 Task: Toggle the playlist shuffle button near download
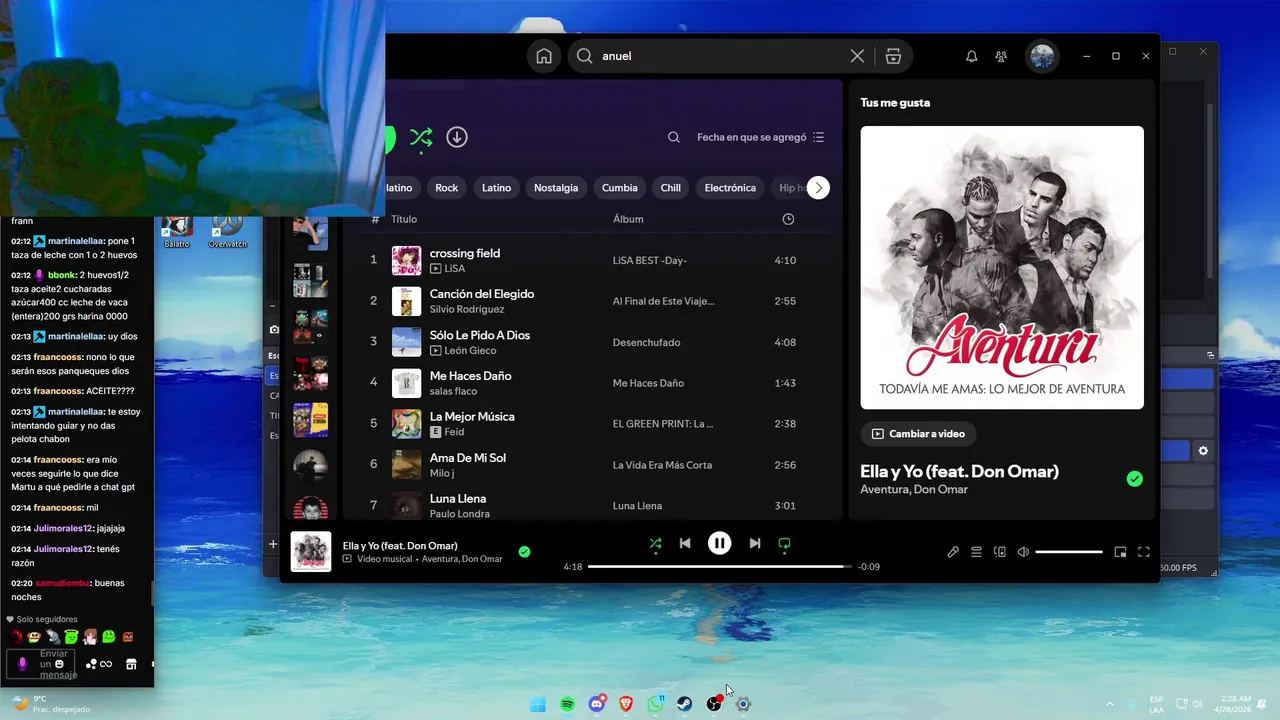click(x=421, y=138)
